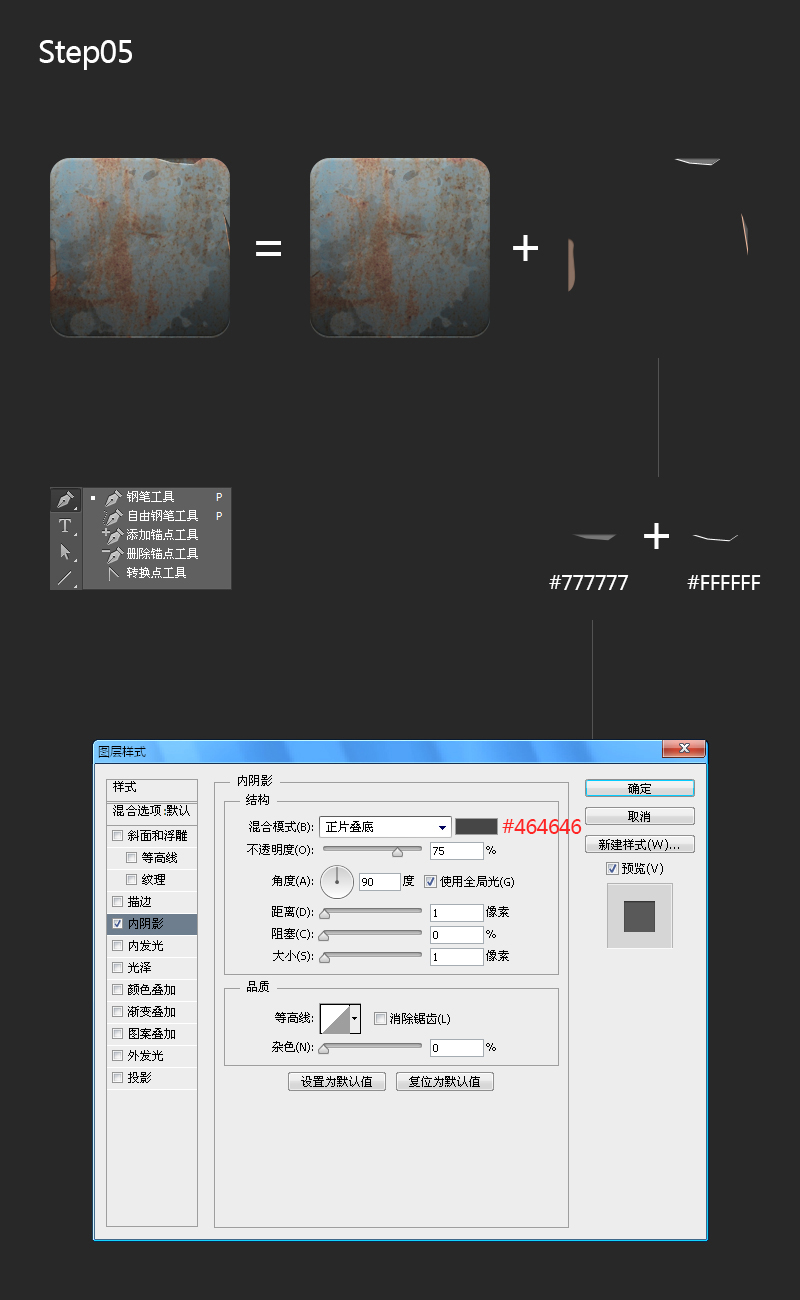Click the 取消 button

click(639, 815)
